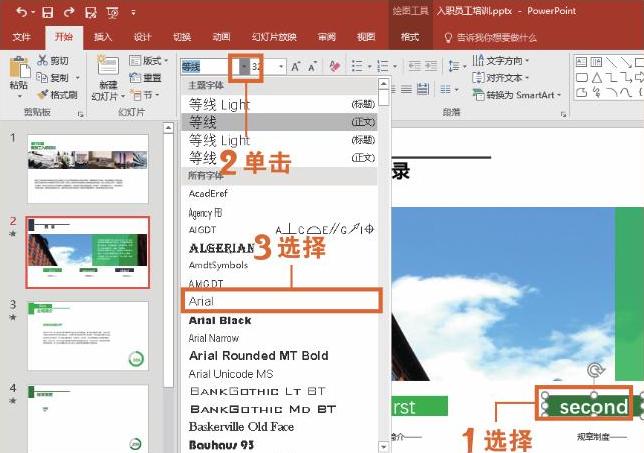Open the add columns icon
This screenshot has height=453, width=644.
click(x=446, y=89)
